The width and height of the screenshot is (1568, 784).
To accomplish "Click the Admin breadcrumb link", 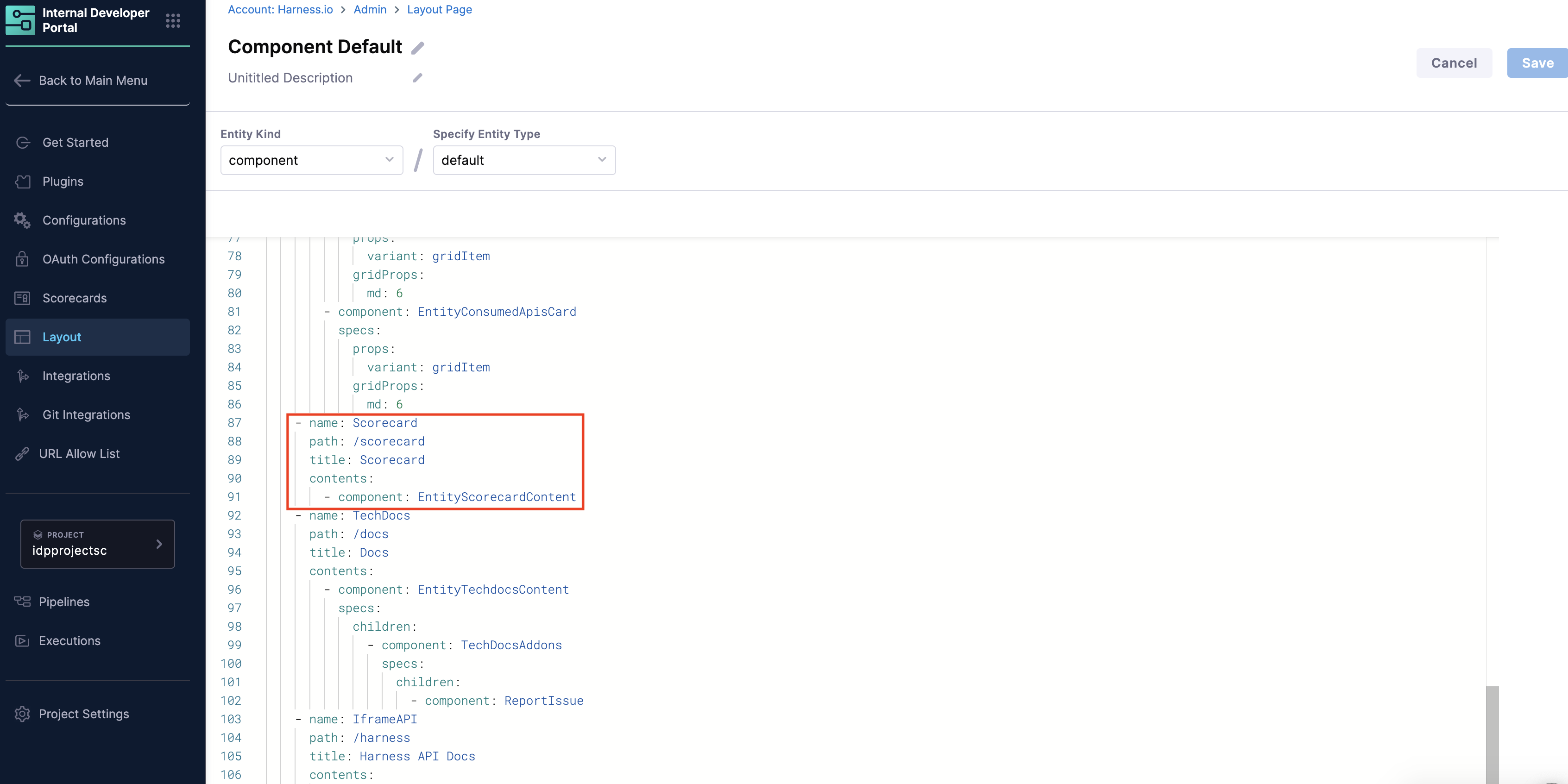I will tap(370, 10).
